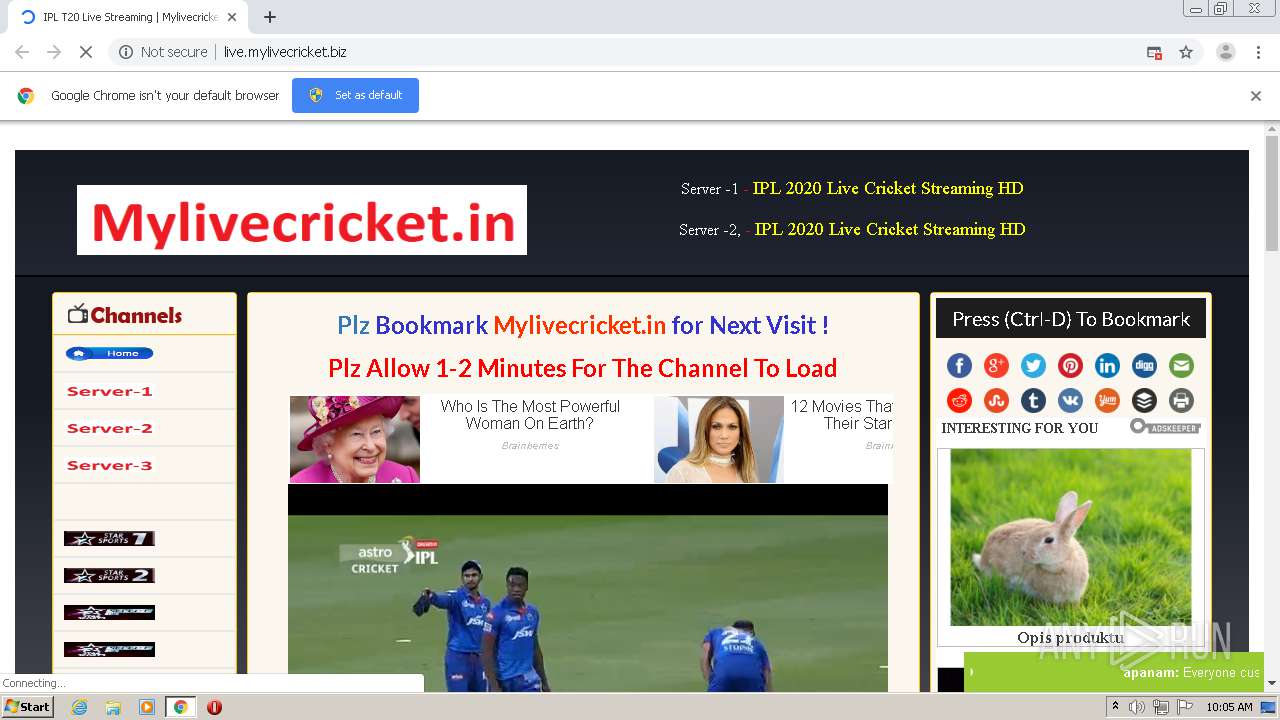Viewport: 1280px width, 720px height.
Task: Post to Tumblr icon
Action: click(1033, 401)
